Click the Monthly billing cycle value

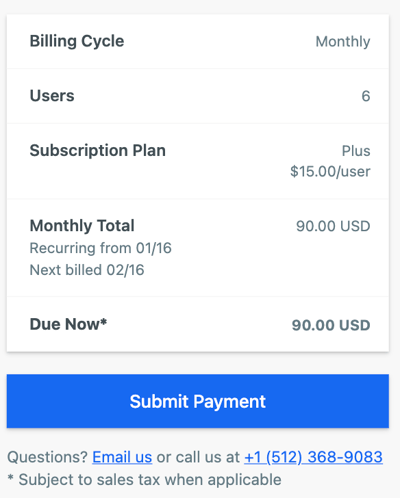click(343, 42)
